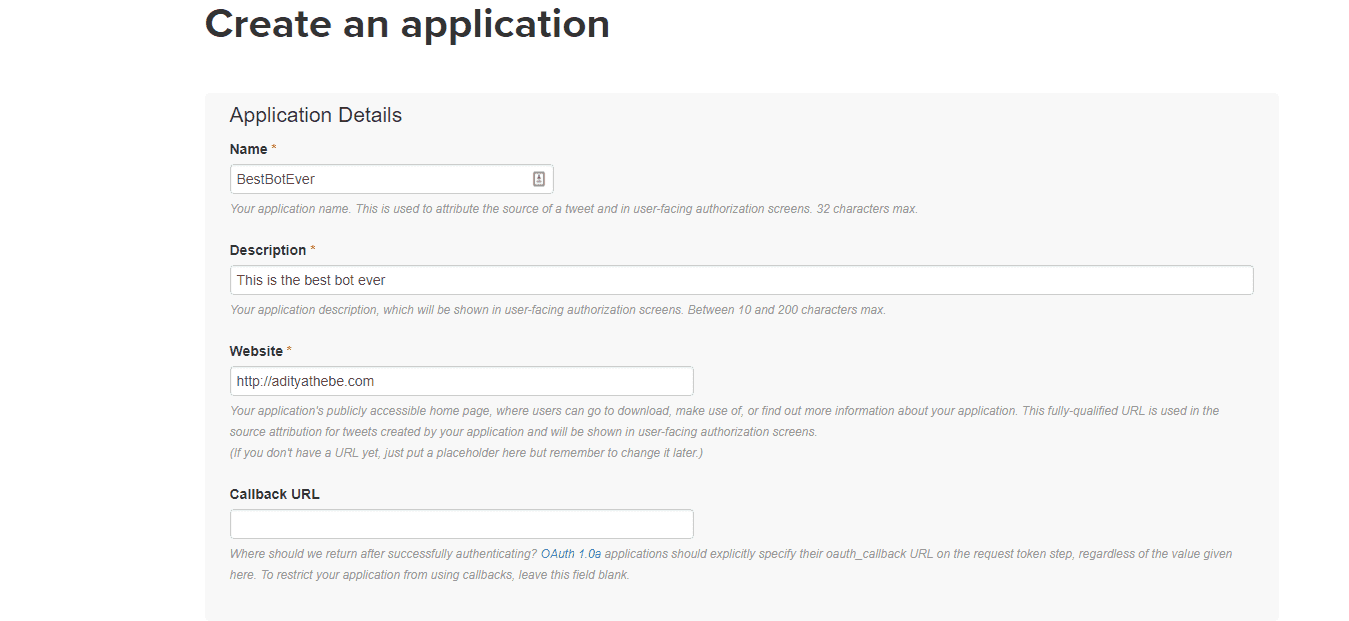This screenshot has height=621, width=1349.
Task: Click the Website URL input field
Action: point(460,381)
